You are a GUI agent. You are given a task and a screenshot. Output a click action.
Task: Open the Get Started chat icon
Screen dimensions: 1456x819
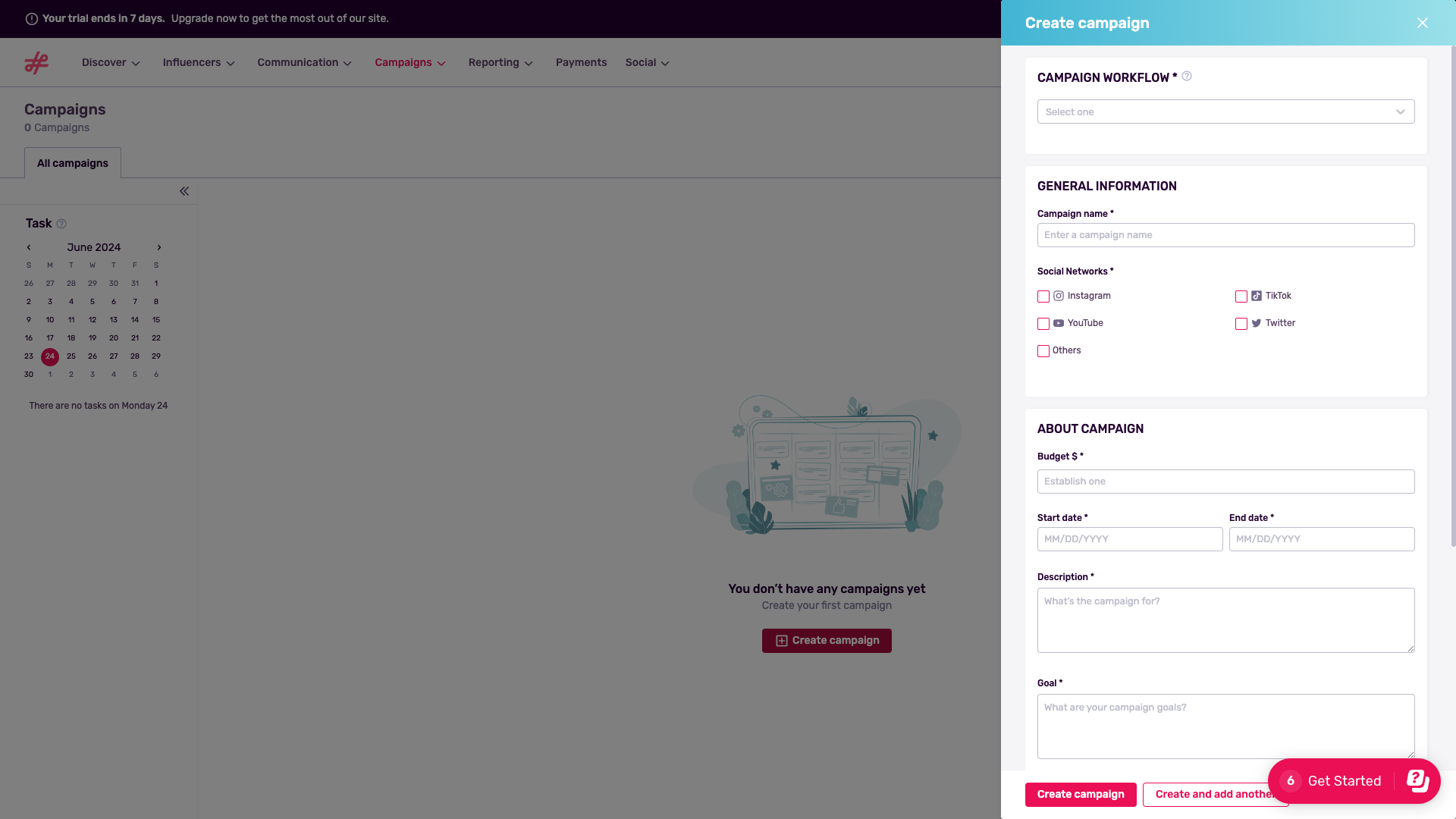[1417, 780]
